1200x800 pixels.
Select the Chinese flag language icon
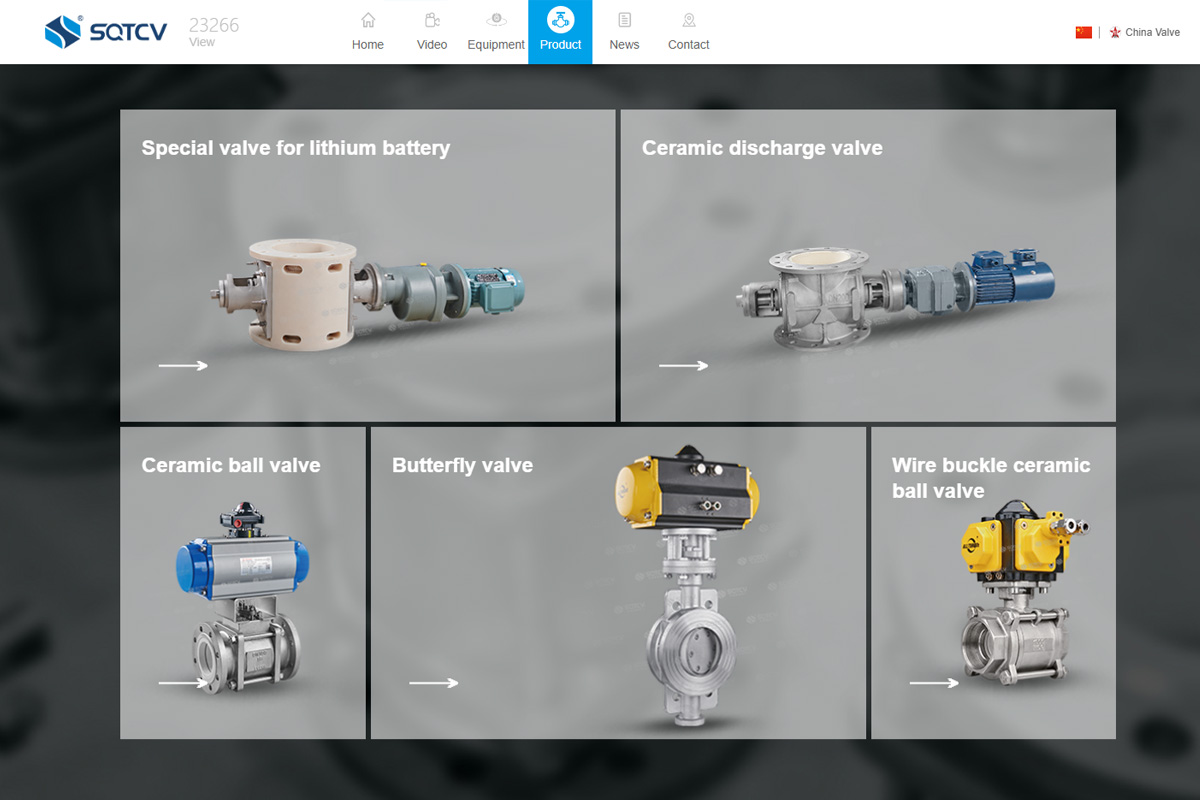(x=1084, y=32)
